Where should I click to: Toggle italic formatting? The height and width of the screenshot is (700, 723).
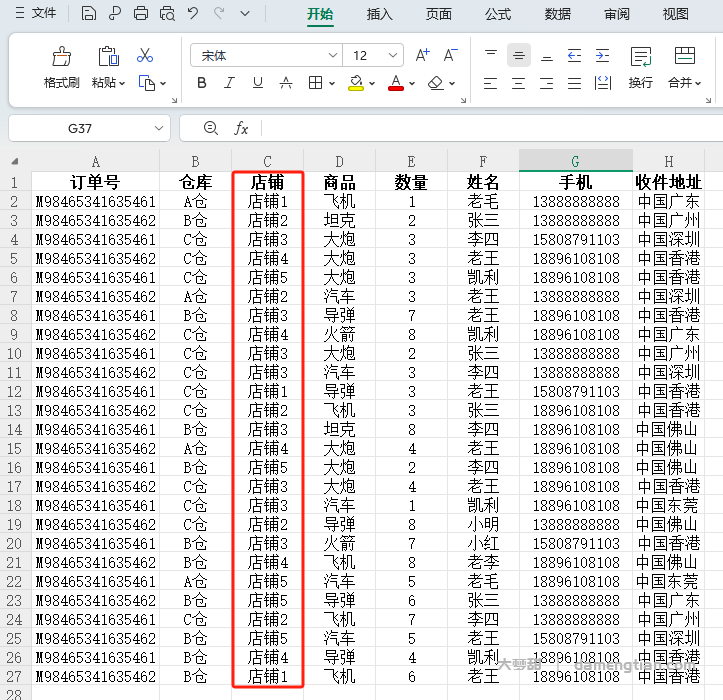(x=229, y=83)
